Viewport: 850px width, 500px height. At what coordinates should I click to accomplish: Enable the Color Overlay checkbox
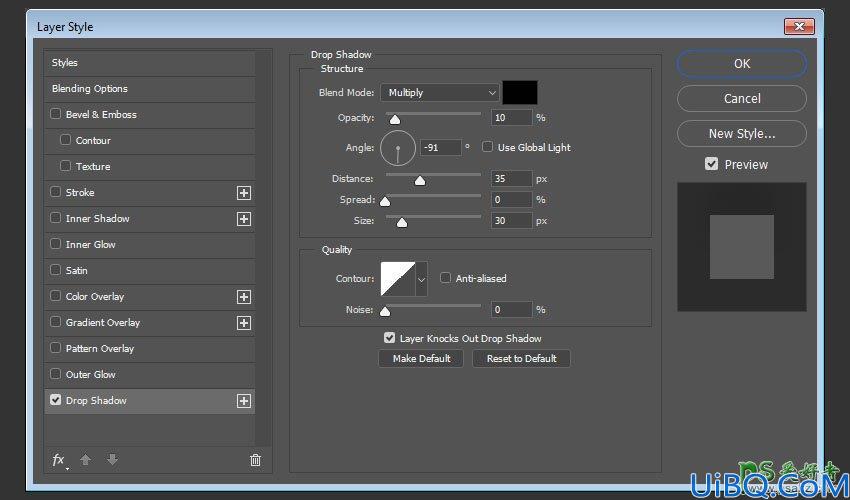tap(55, 296)
